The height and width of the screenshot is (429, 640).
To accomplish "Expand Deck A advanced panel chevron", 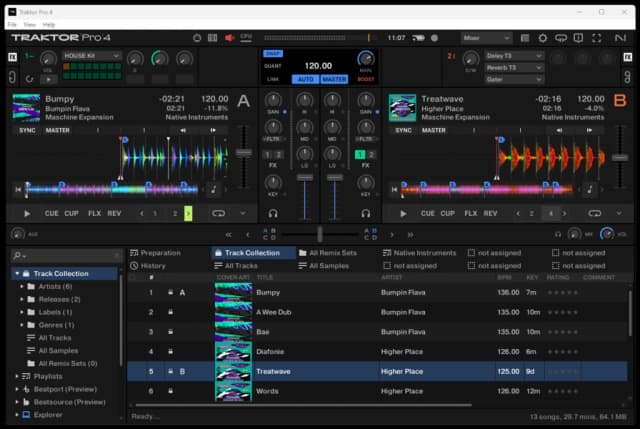I will (243, 213).
